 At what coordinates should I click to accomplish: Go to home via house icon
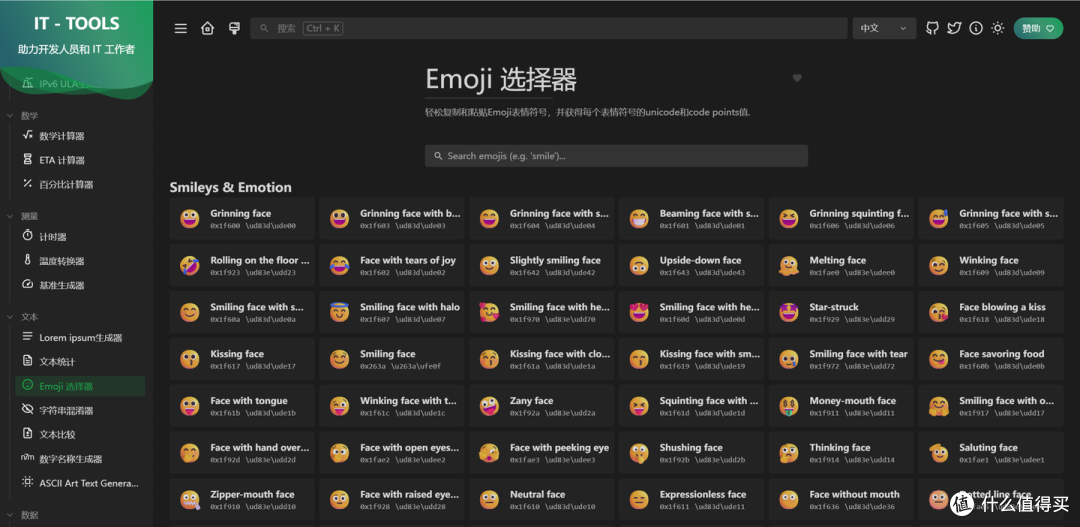207,28
